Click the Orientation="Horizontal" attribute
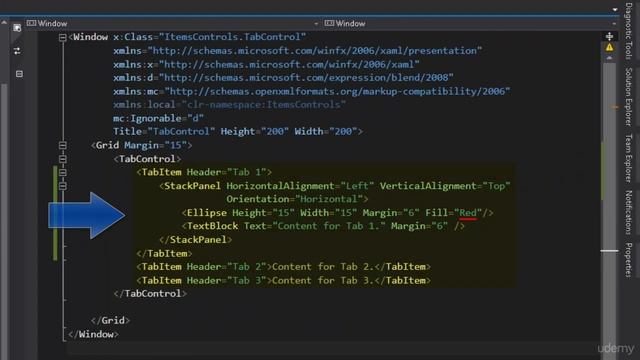The height and width of the screenshot is (360, 640). [x=295, y=199]
